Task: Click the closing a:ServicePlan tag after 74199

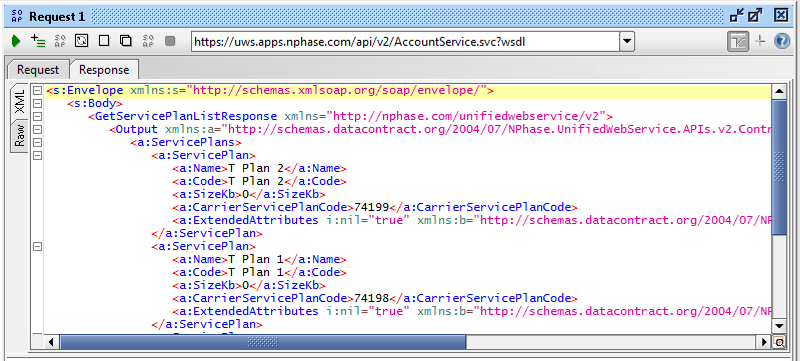Action: pos(207,234)
